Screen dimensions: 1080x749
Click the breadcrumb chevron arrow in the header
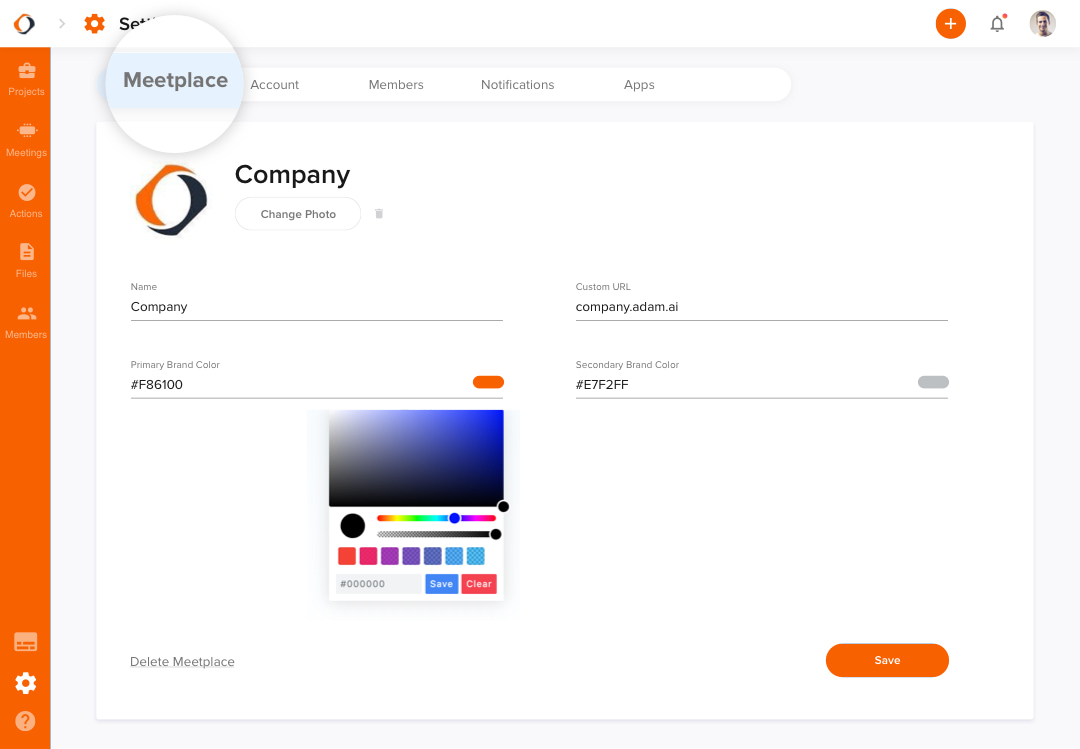(62, 24)
